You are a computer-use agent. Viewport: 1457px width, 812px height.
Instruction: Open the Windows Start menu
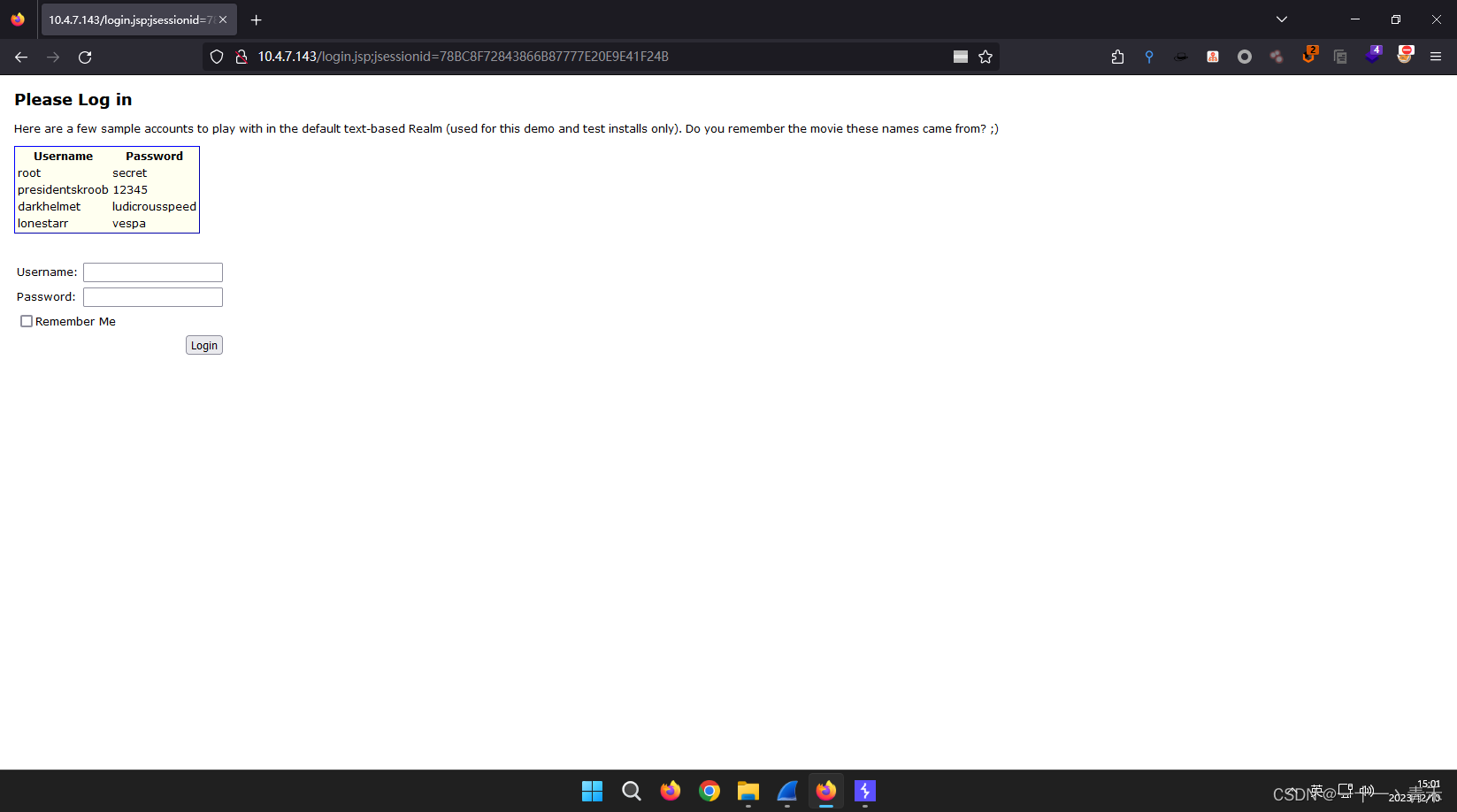click(x=593, y=791)
